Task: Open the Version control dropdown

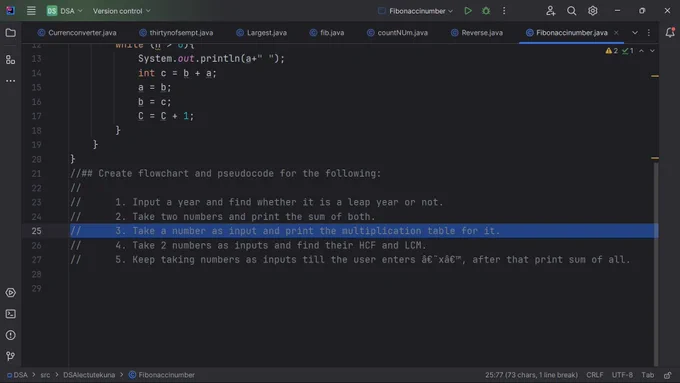Action: (121, 11)
